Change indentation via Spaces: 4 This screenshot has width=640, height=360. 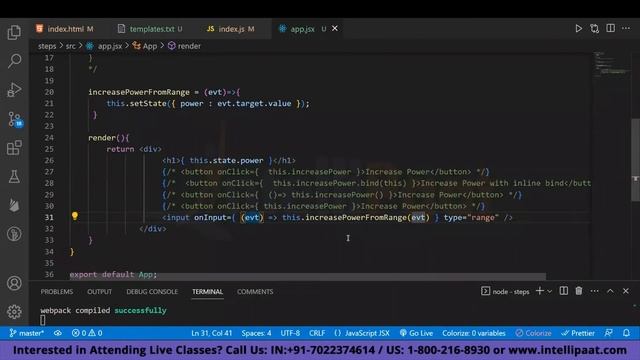256,333
